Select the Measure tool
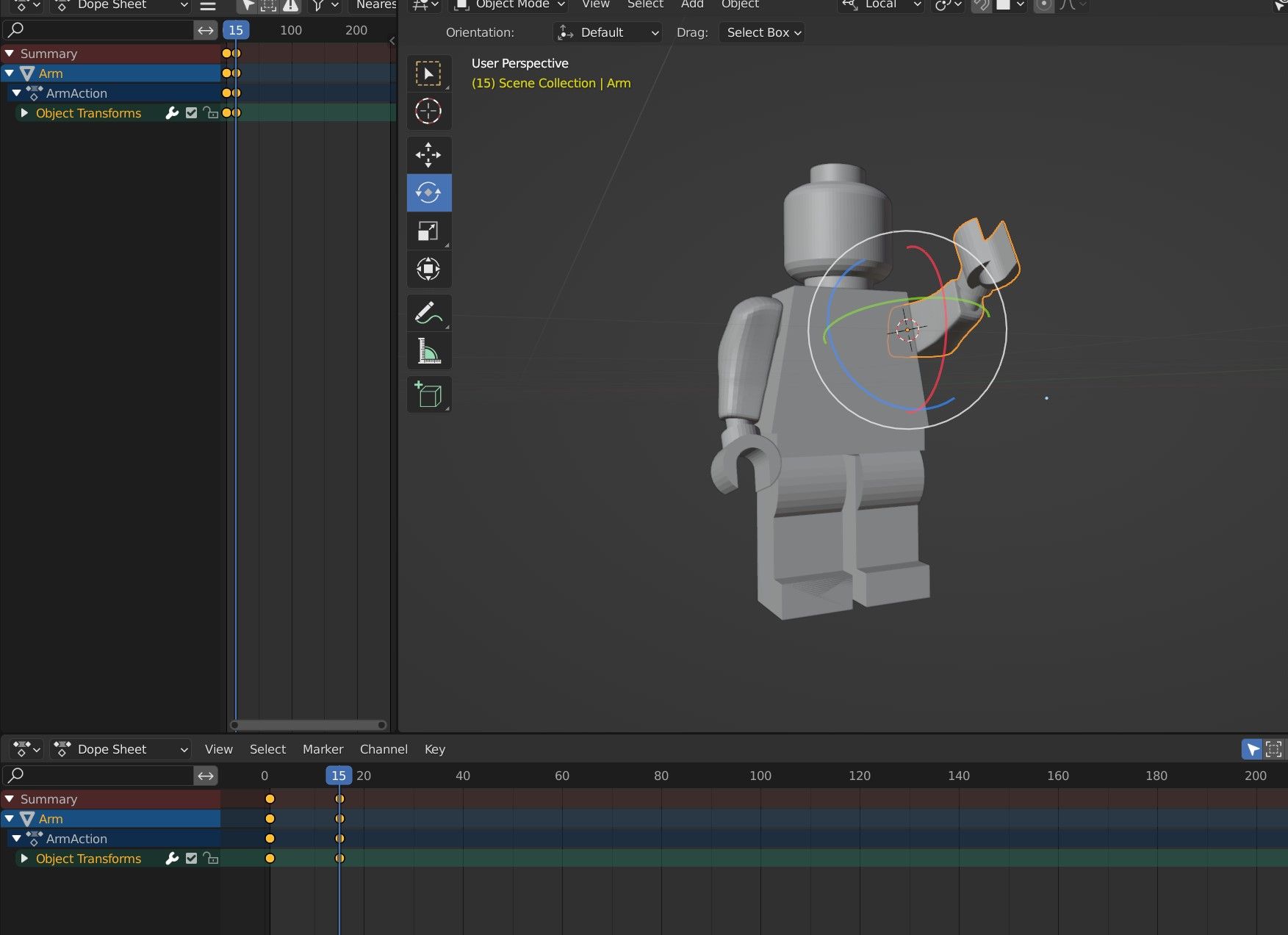1288x935 pixels. (x=429, y=351)
